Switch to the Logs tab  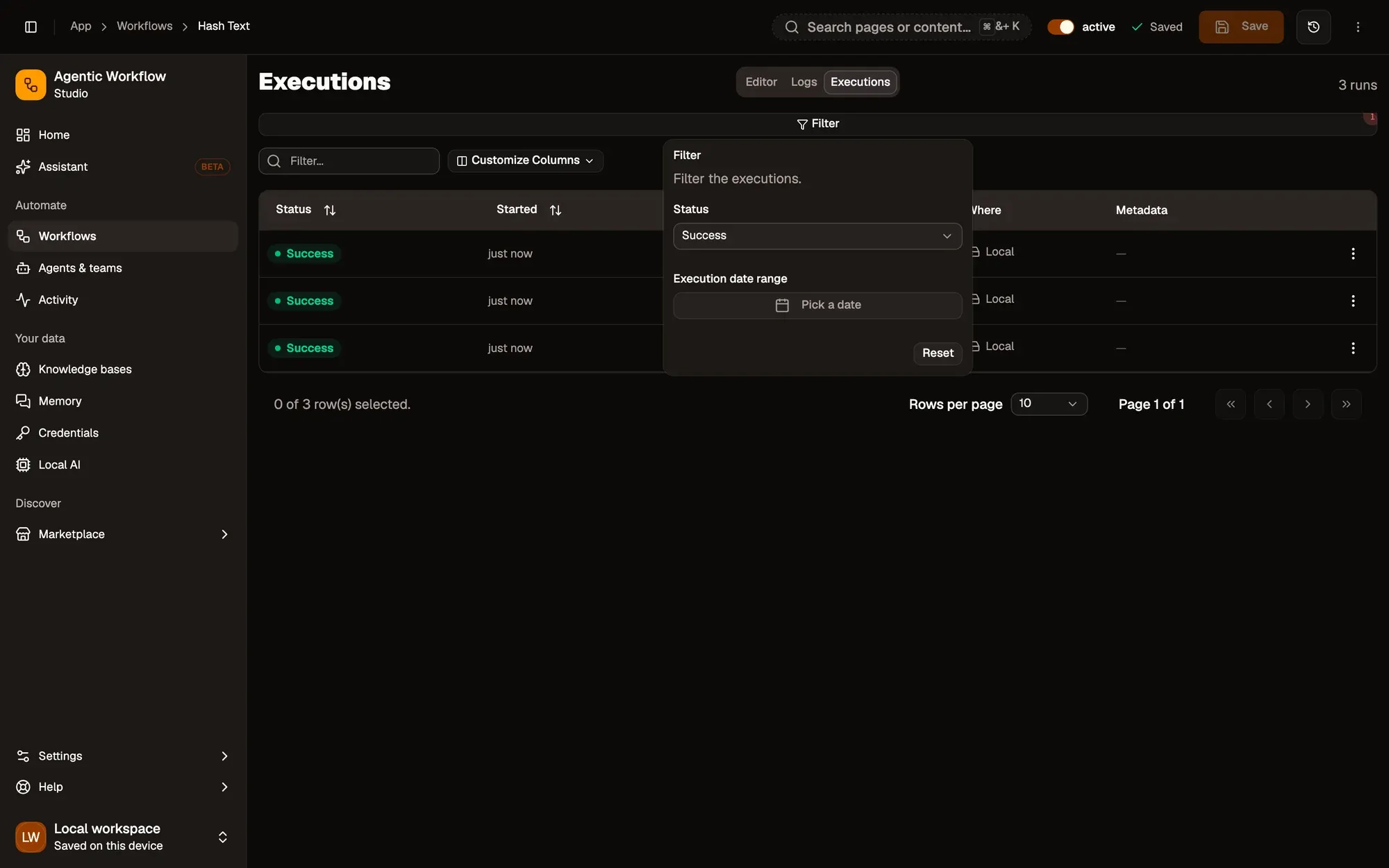click(x=804, y=82)
